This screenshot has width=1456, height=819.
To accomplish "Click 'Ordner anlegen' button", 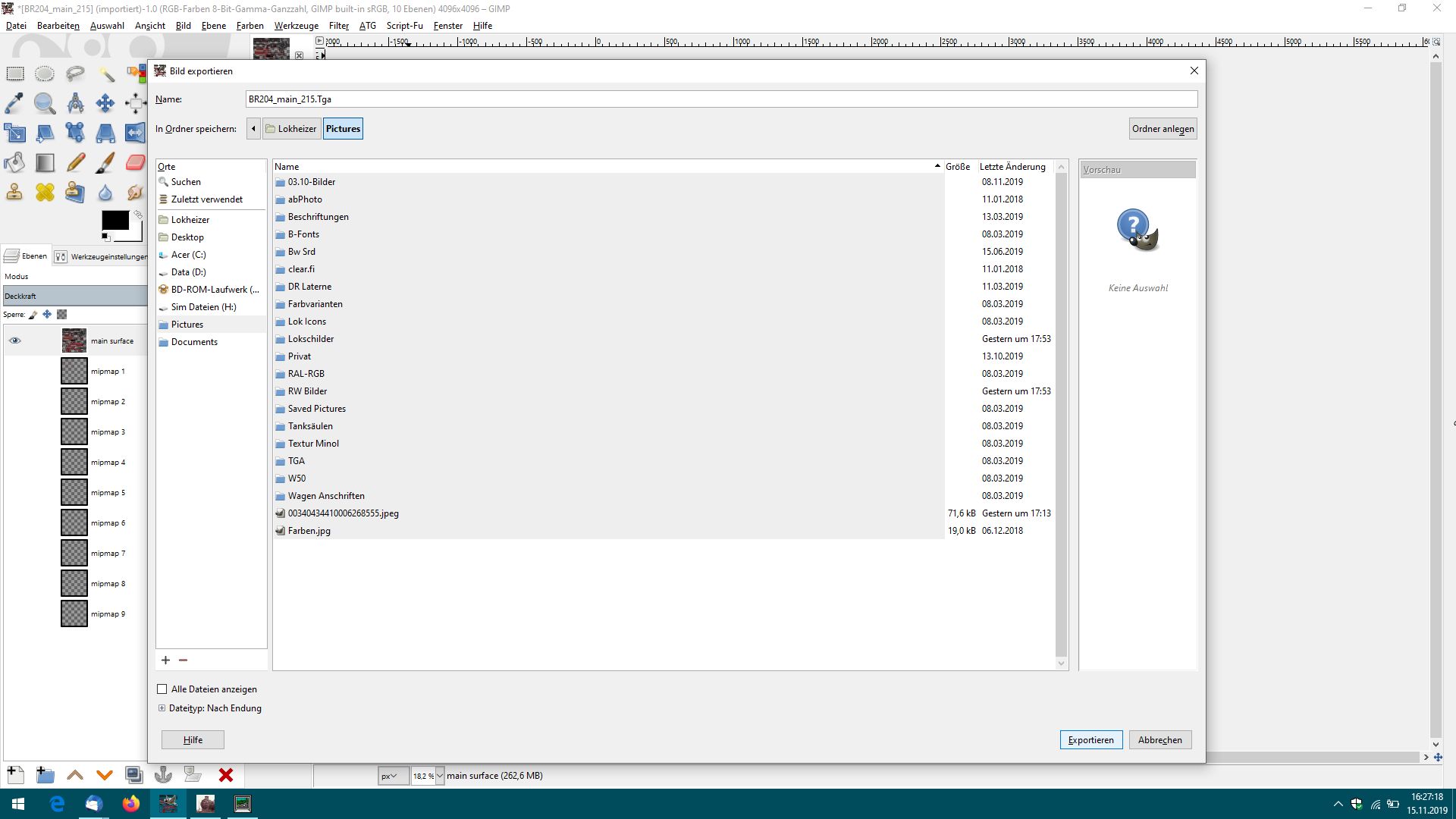I will tap(1163, 129).
